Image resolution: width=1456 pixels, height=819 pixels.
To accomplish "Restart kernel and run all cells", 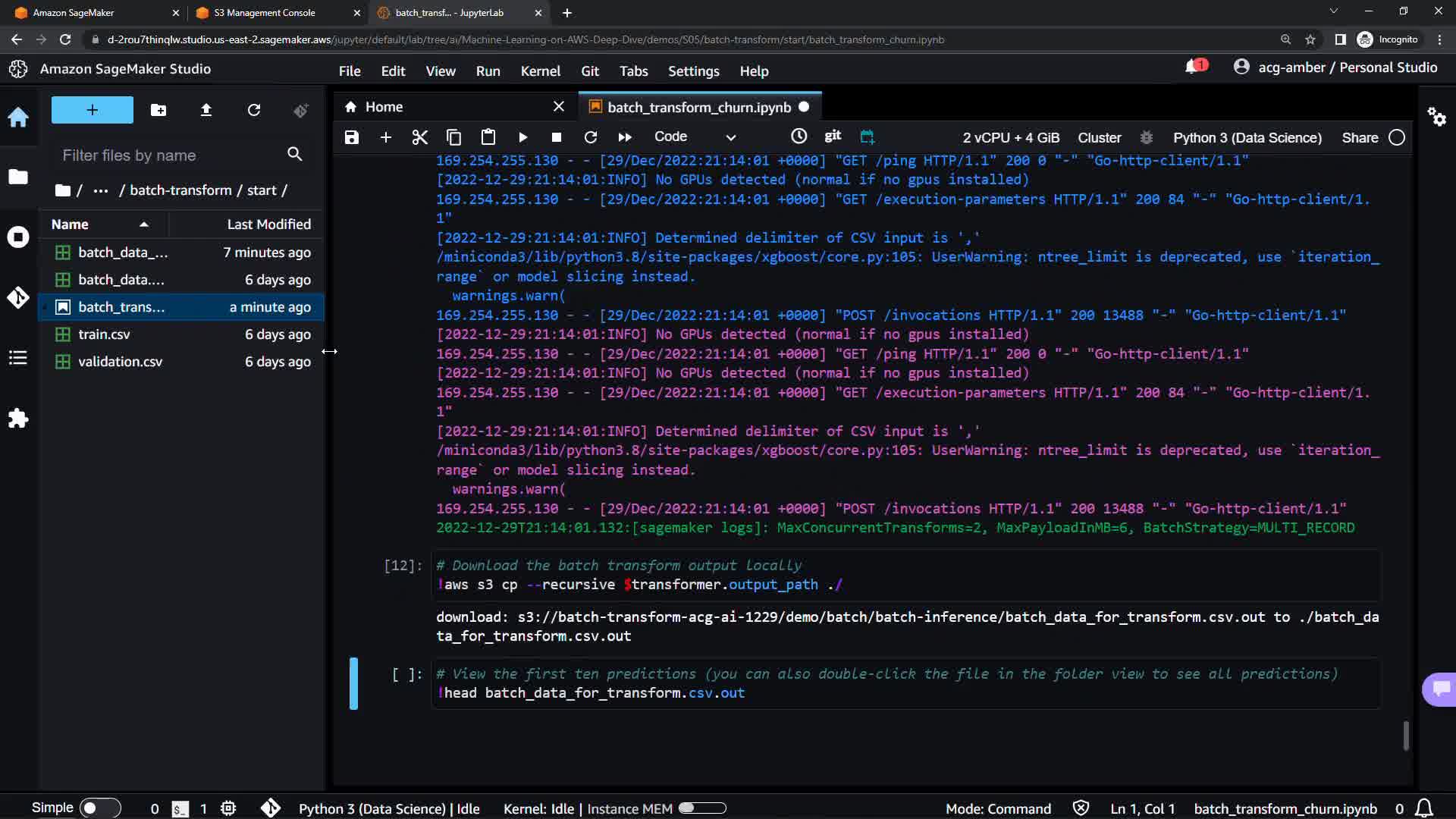I will [624, 137].
